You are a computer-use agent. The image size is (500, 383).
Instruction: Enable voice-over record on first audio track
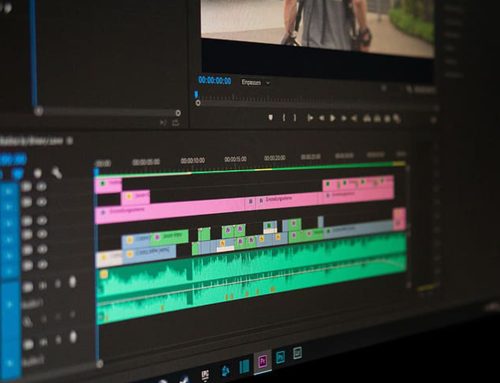click(x=73, y=282)
